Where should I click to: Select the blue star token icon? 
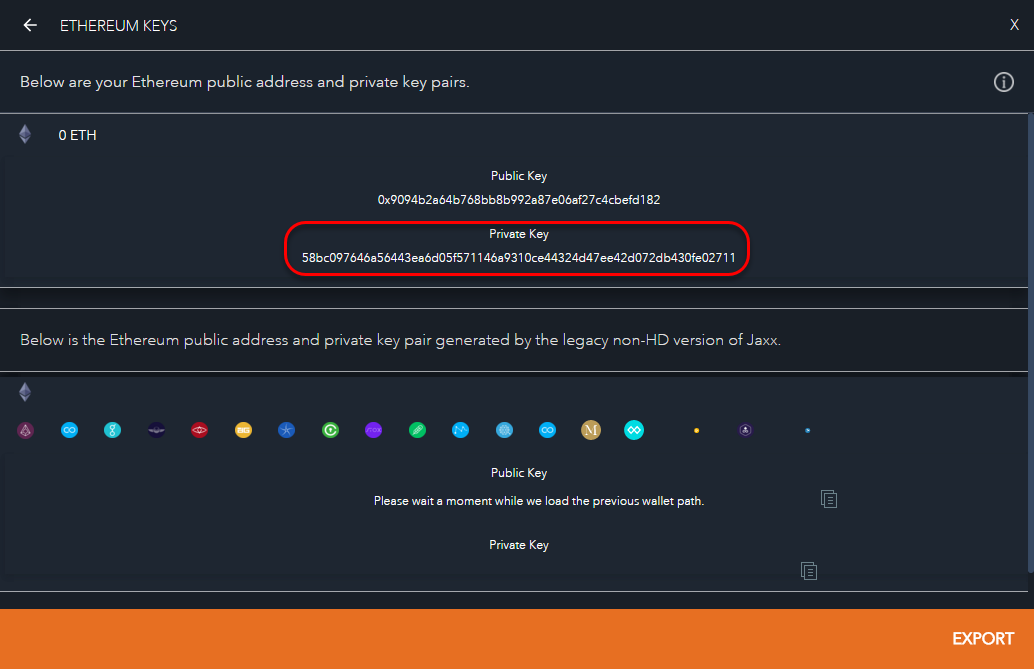point(287,430)
